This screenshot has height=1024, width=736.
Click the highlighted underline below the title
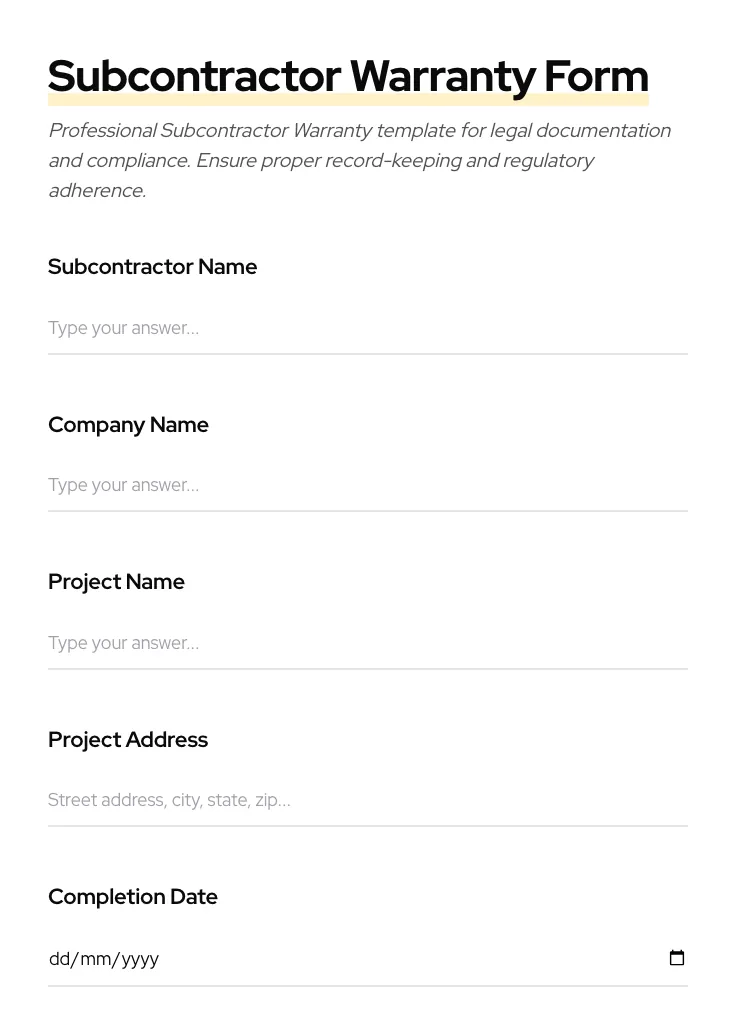[x=348, y=99]
